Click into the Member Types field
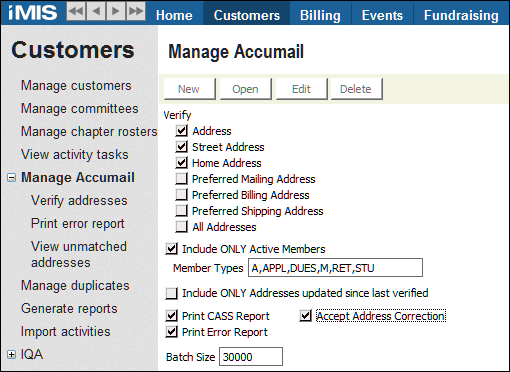This screenshot has height=372, width=510. (x=335, y=268)
